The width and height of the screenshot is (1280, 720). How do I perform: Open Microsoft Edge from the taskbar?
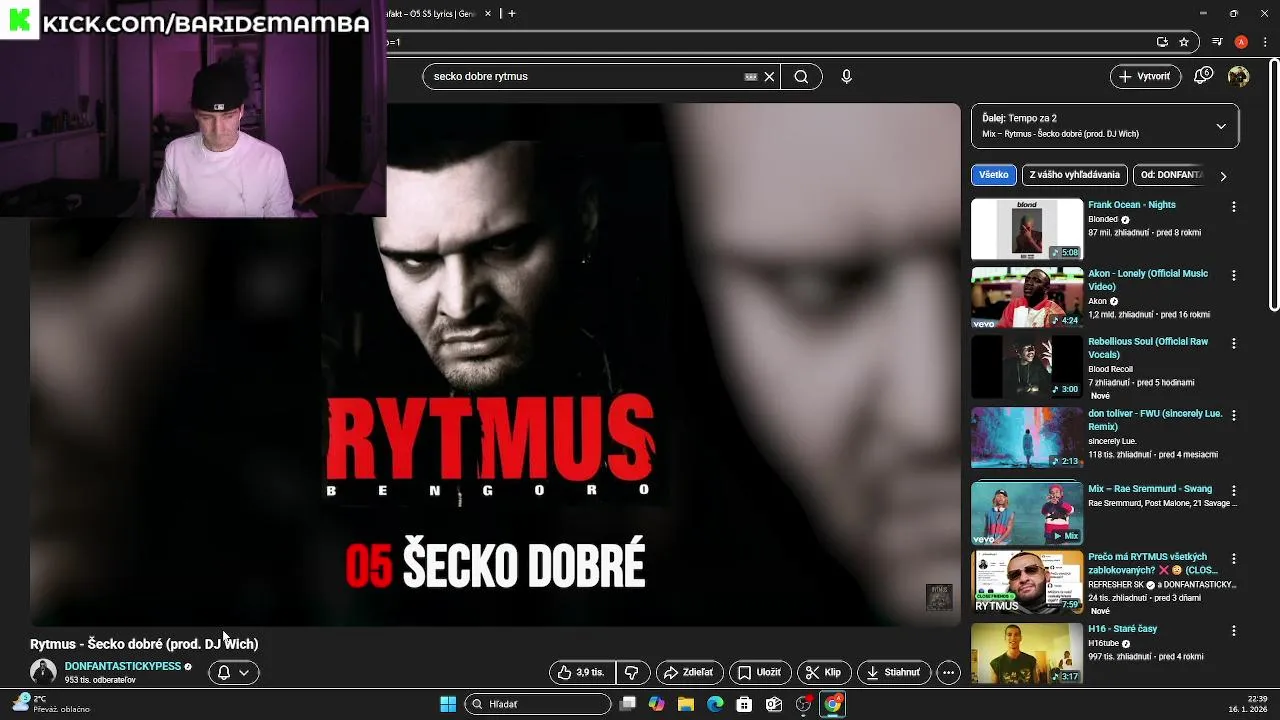[x=715, y=704]
